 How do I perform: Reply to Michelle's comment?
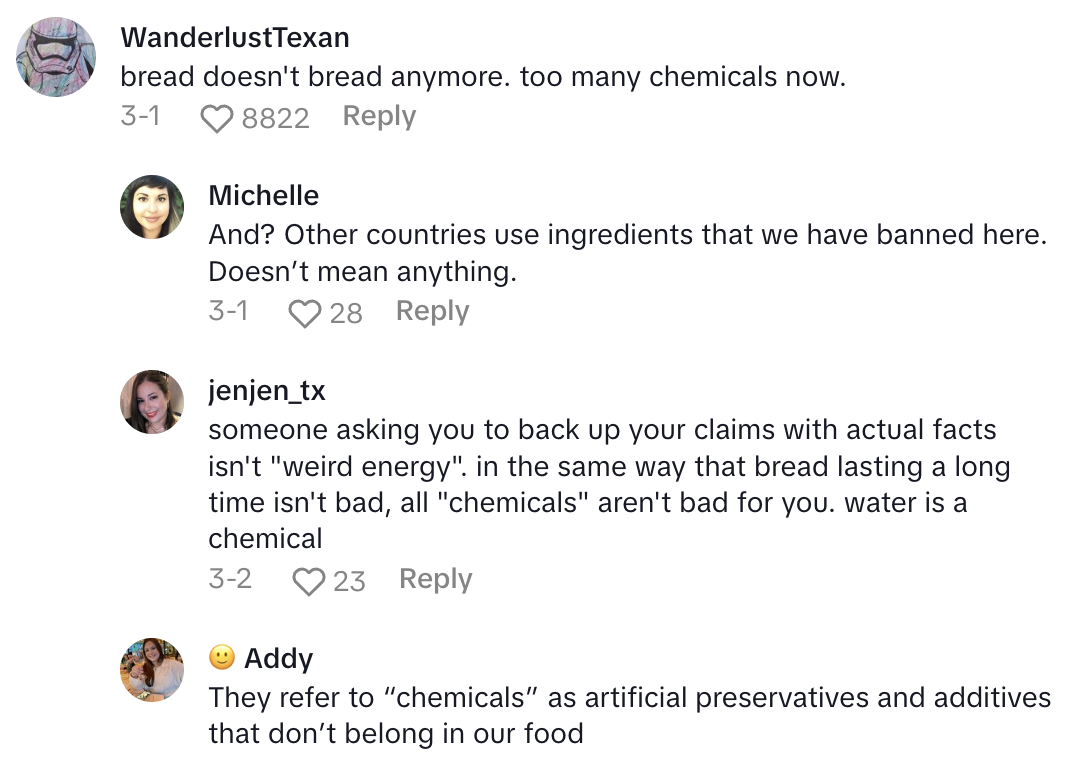(432, 311)
